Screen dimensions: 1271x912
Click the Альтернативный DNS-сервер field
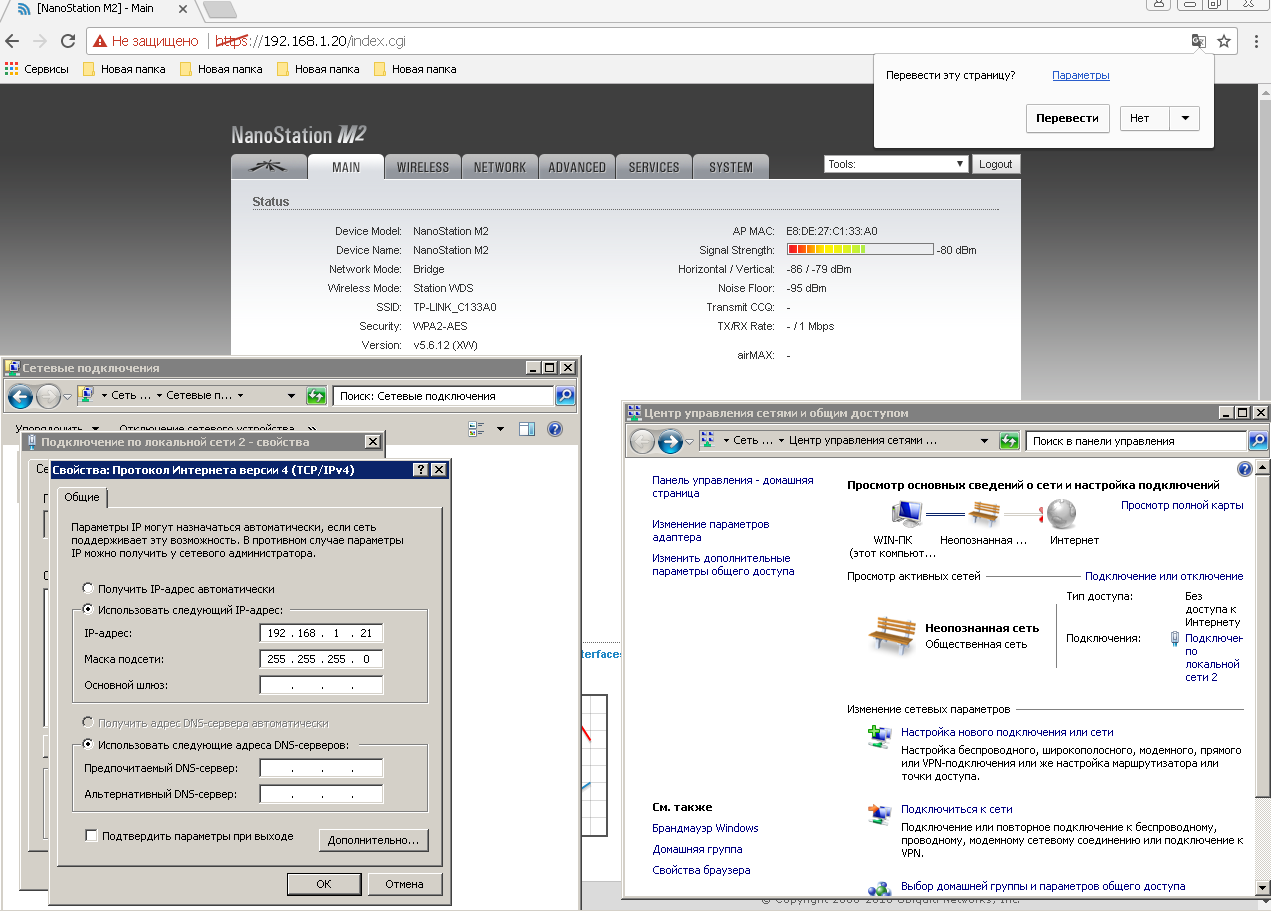coord(321,794)
